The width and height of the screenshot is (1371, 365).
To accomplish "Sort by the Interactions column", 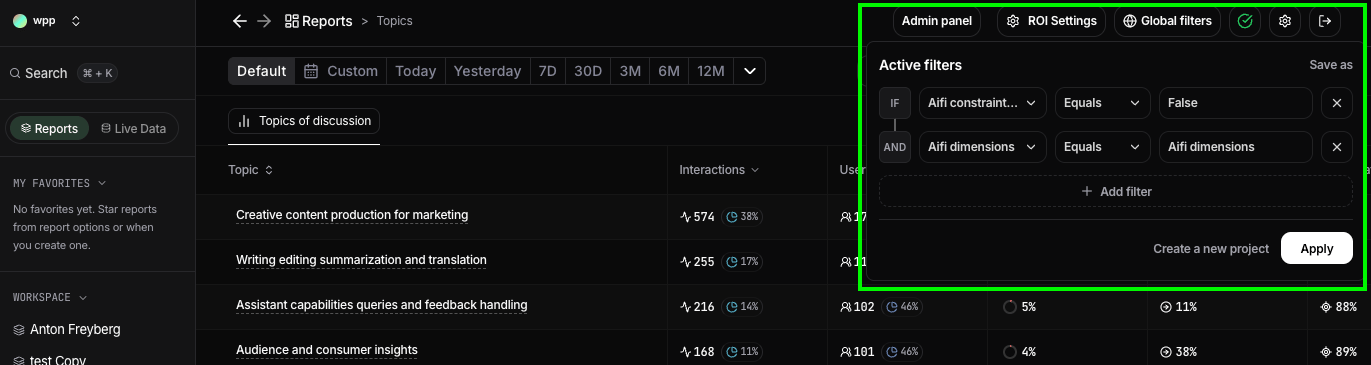I will (x=719, y=170).
